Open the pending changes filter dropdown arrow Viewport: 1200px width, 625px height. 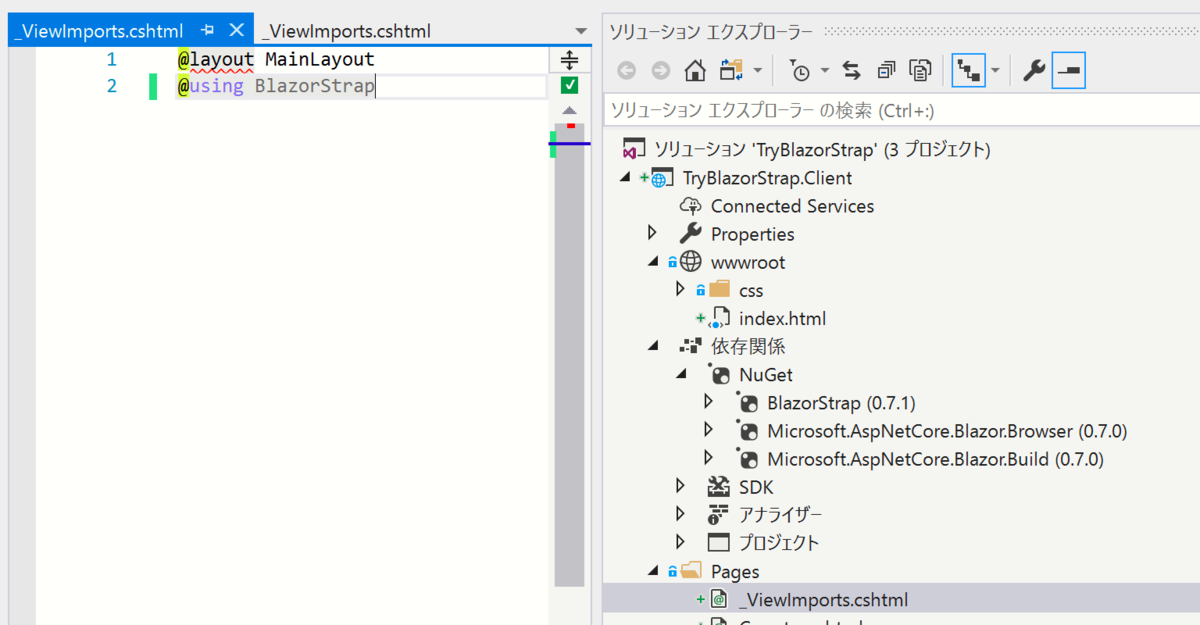tap(825, 71)
